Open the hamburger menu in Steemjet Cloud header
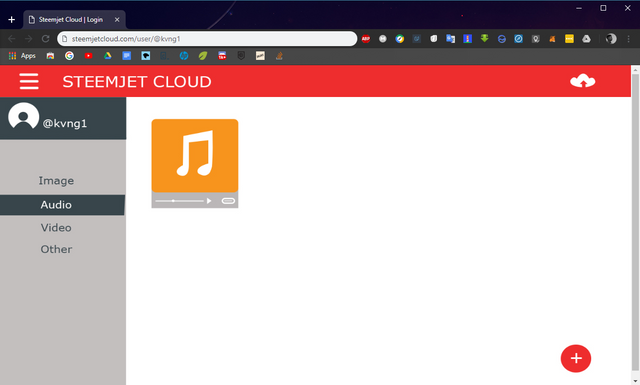Image resolution: width=640 pixels, height=385 pixels. tap(29, 81)
